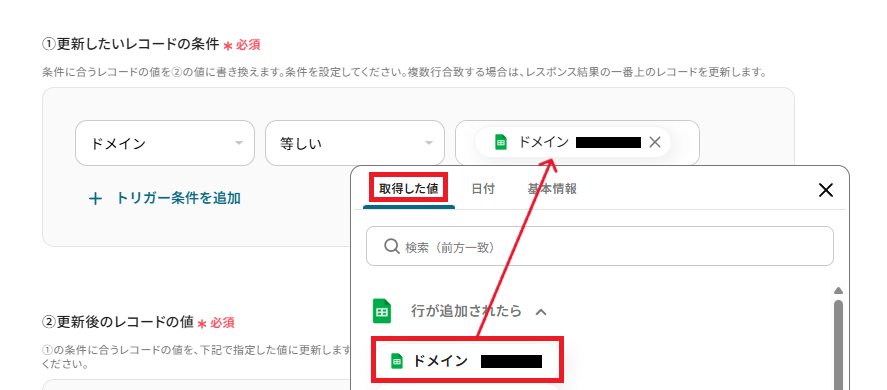The height and width of the screenshot is (390, 887).
Task: Switch to the 取得した値 tab
Action: (409, 188)
